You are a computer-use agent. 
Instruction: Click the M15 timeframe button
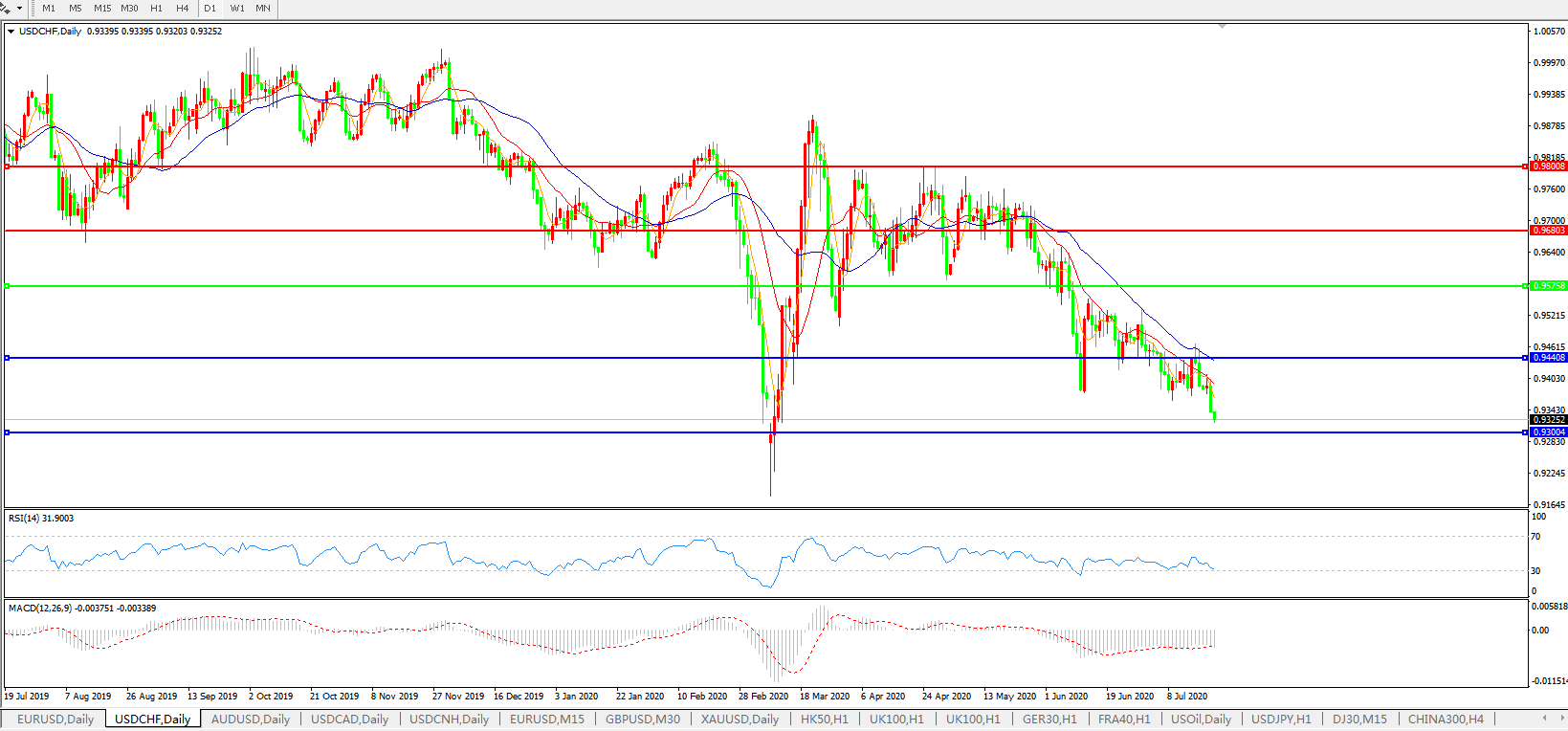102,8
